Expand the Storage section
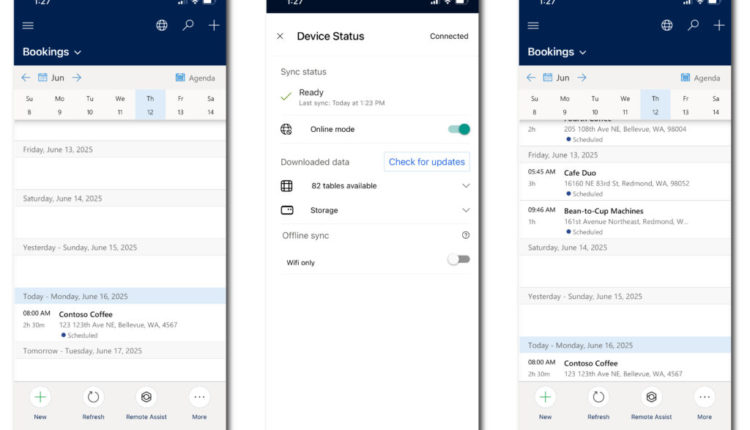Viewport: 750px width, 430px height. click(x=465, y=210)
